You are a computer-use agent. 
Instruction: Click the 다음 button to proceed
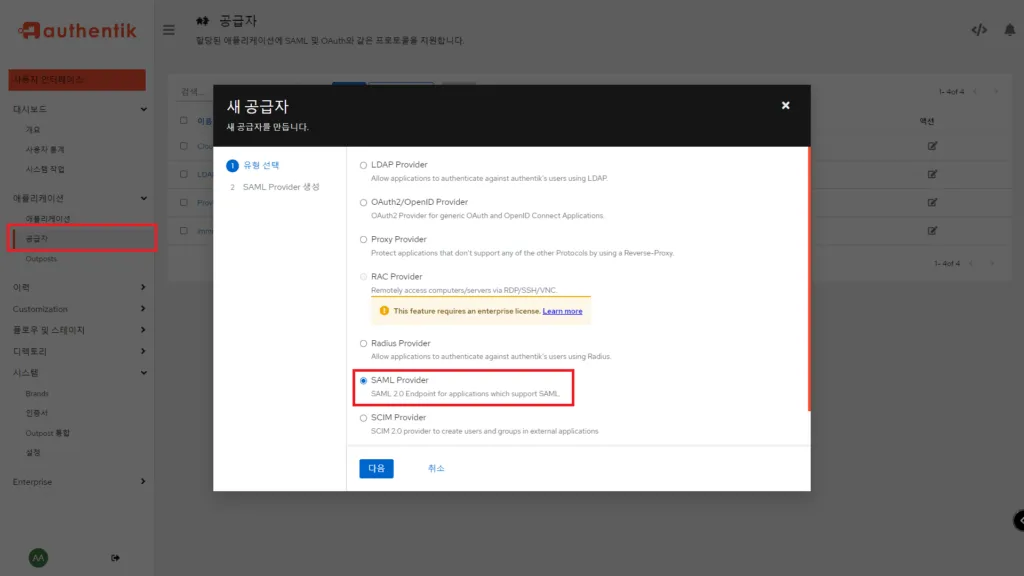click(x=376, y=468)
